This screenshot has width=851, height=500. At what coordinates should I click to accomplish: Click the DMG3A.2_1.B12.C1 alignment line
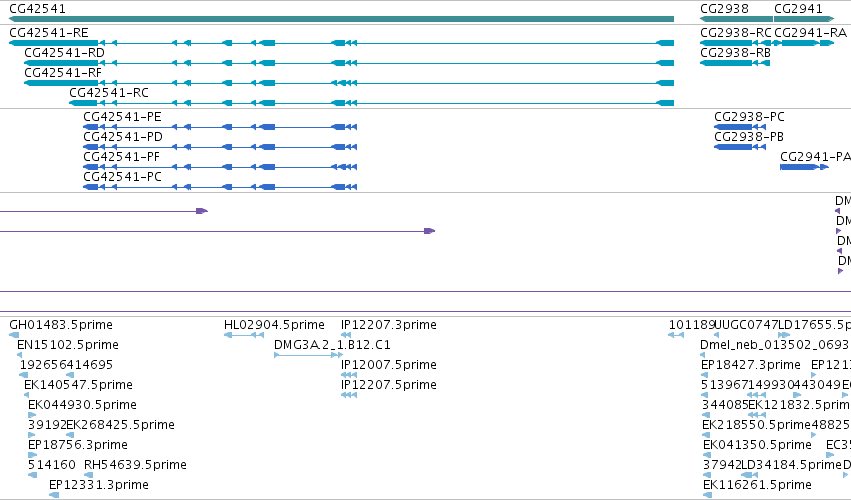pos(308,355)
